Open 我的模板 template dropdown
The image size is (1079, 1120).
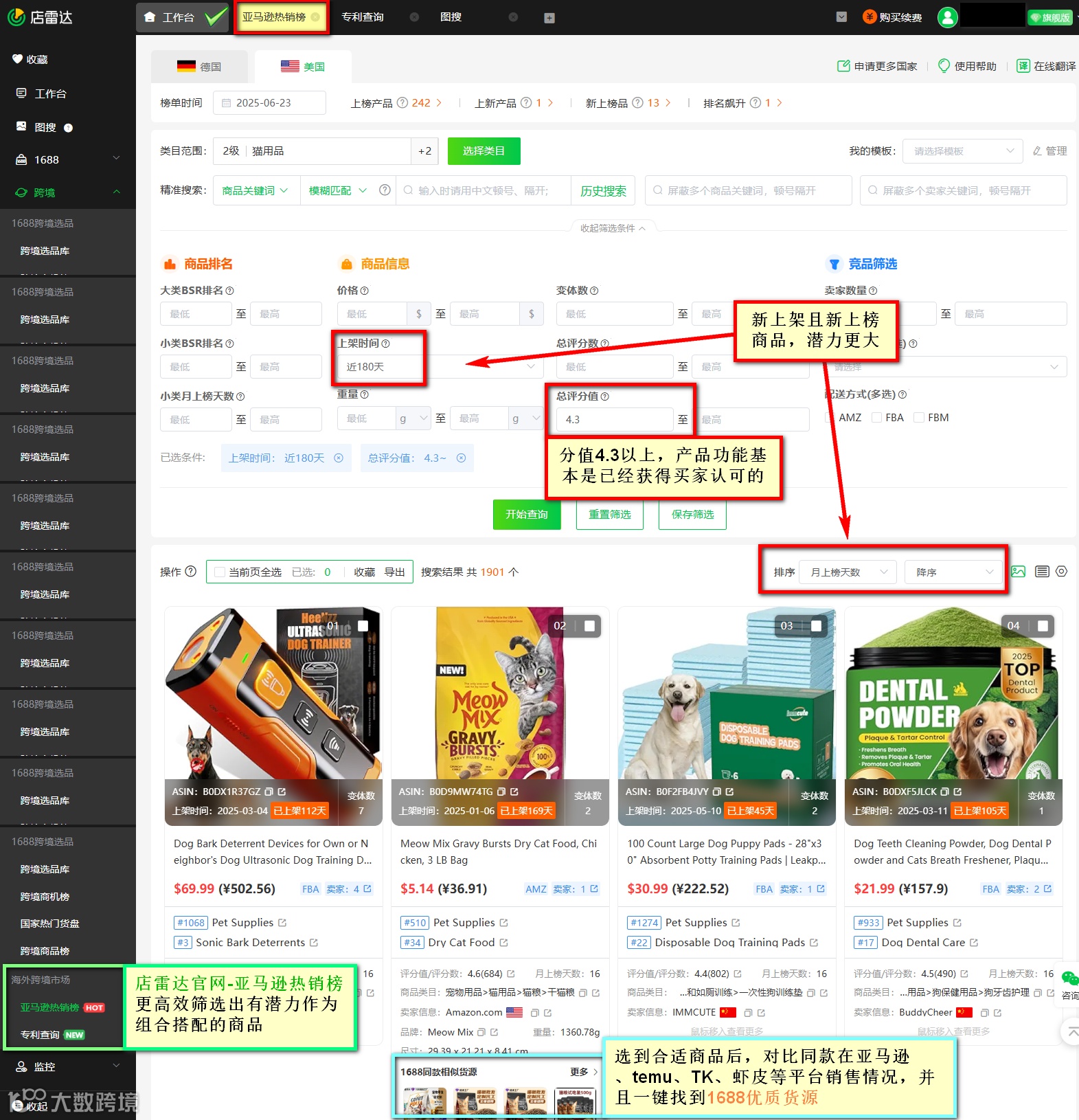[x=964, y=151]
